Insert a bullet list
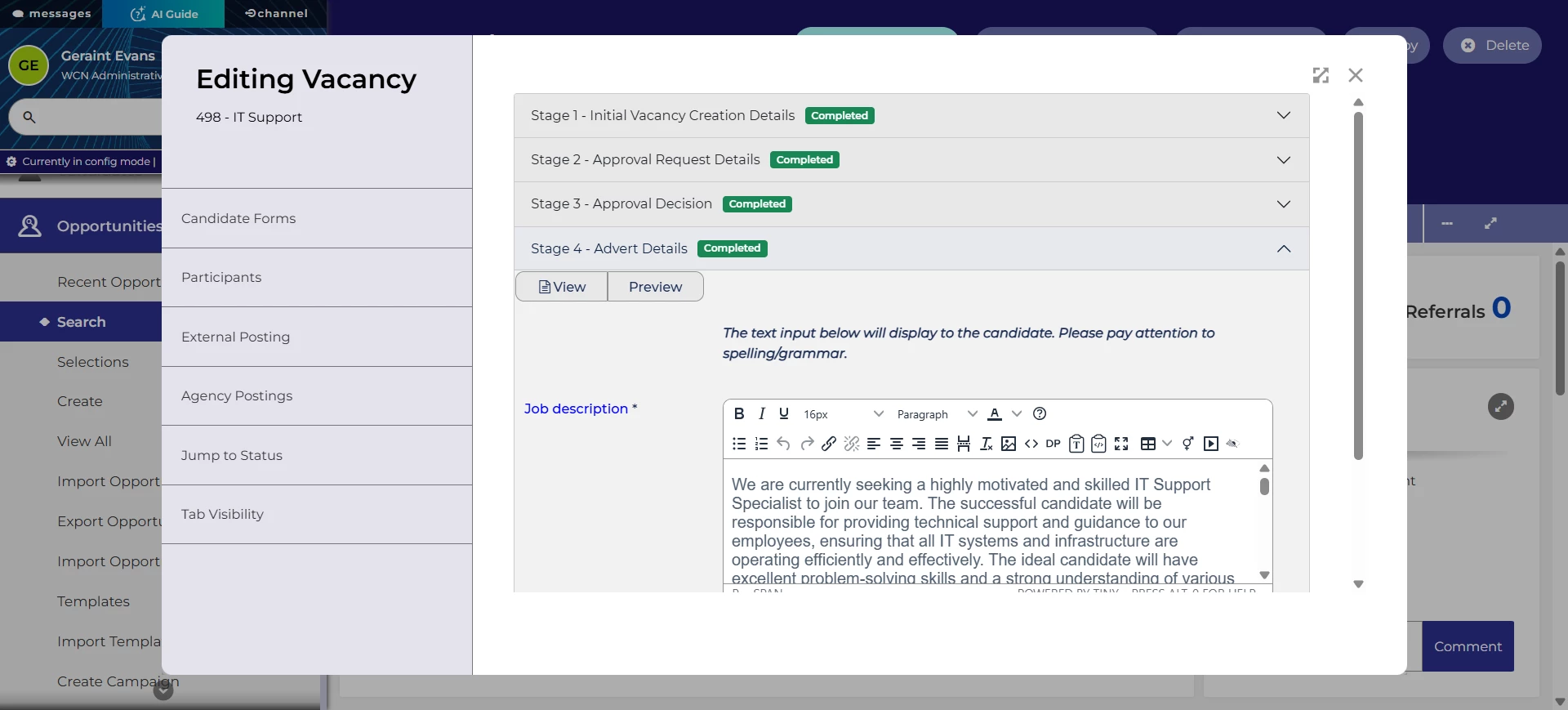The width and height of the screenshot is (1568, 710). 739,444
